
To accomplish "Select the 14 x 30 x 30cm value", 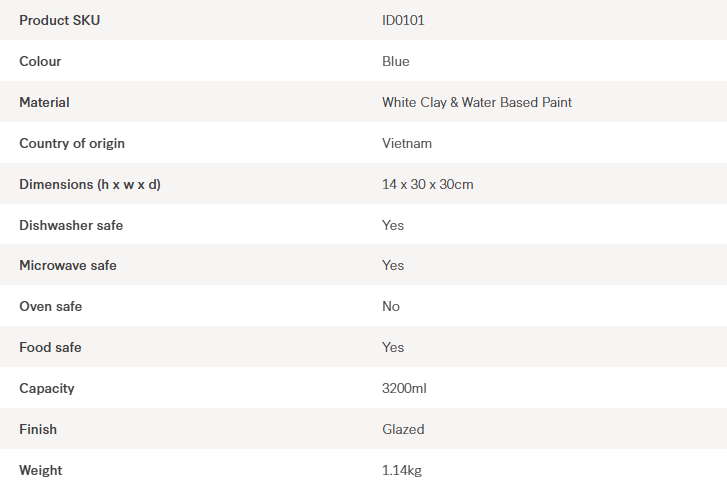I will [428, 184].
